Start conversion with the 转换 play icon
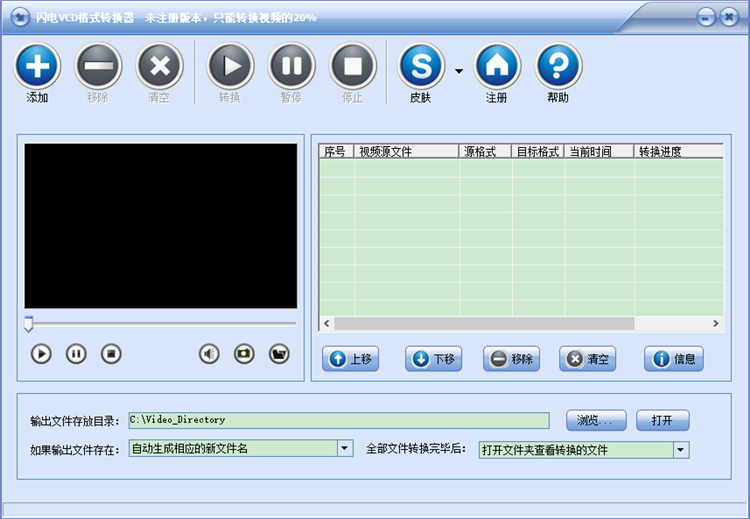 pyautogui.click(x=230, y=66)
